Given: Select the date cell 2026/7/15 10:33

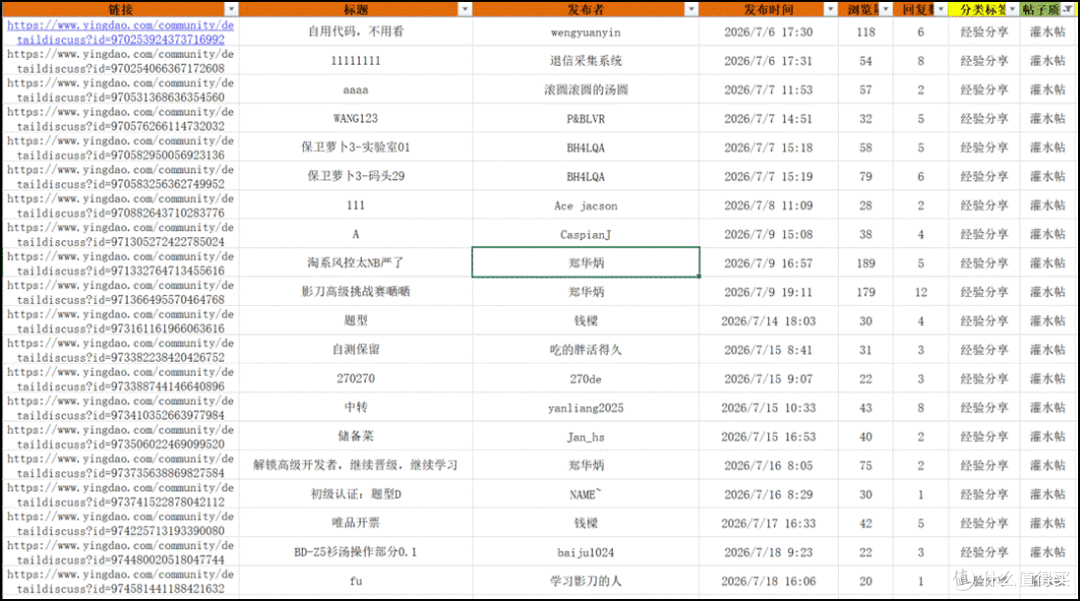Looking at the screenshot, I should click(769, 408).
